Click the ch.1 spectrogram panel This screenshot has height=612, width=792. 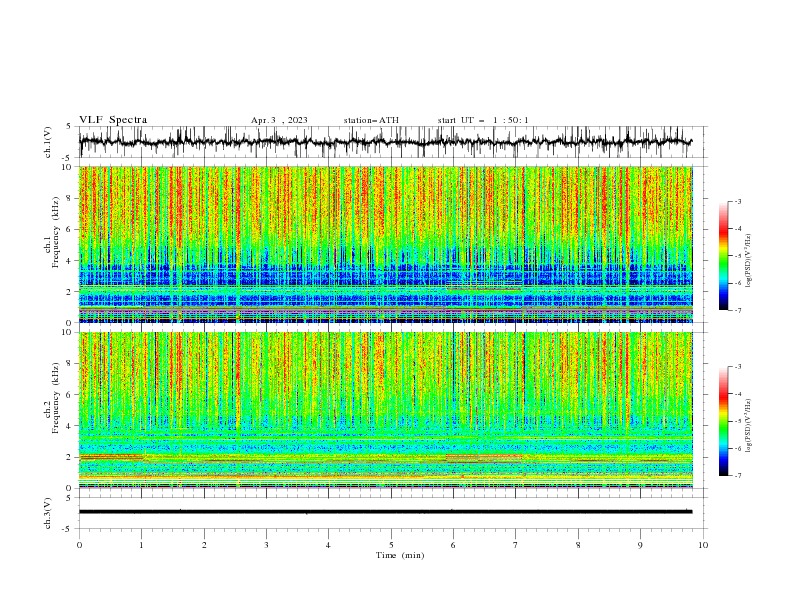coord(385,244)
